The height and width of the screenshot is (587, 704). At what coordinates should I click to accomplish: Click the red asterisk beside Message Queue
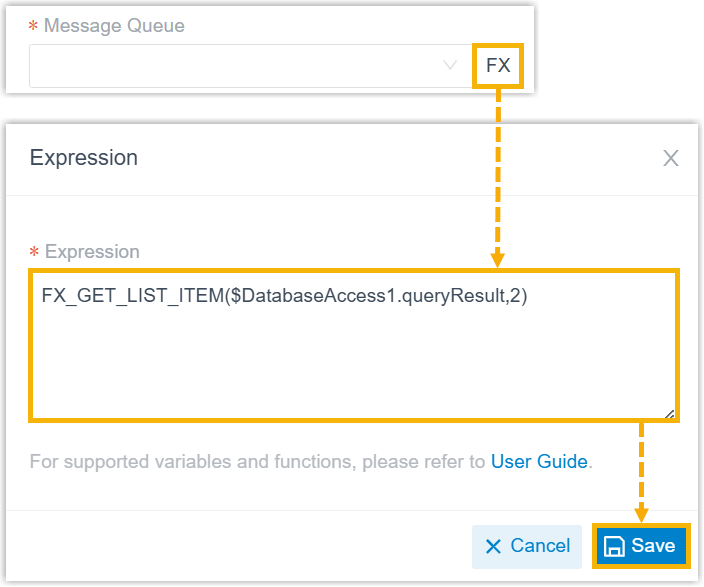33,26
